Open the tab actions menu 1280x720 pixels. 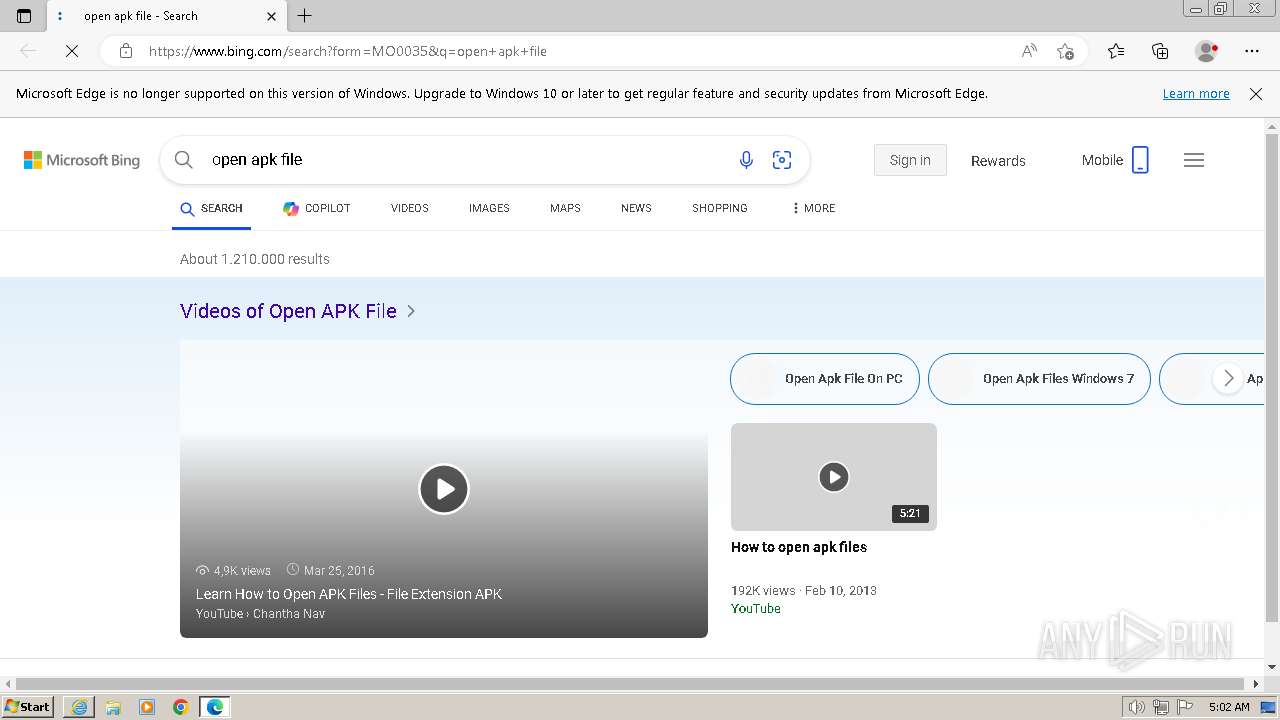click(x=24, y=16)
